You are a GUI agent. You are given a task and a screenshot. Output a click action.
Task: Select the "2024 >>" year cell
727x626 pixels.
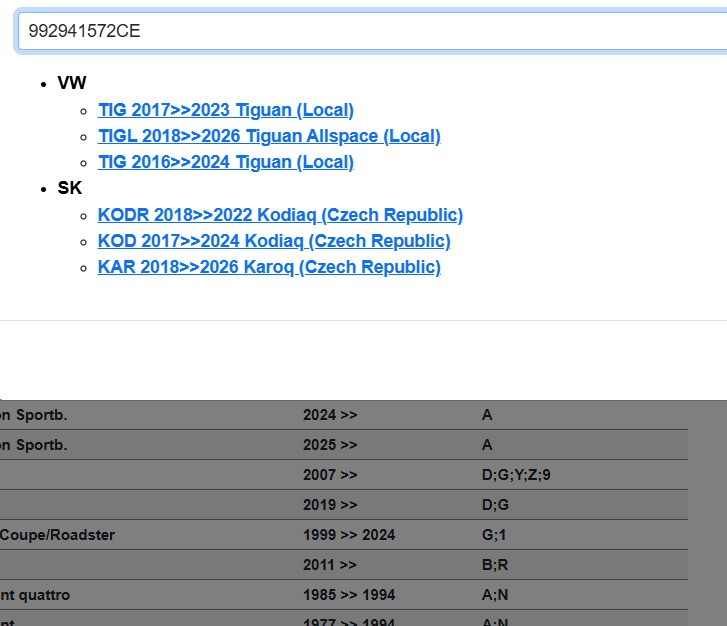click(x=330, y=415)
